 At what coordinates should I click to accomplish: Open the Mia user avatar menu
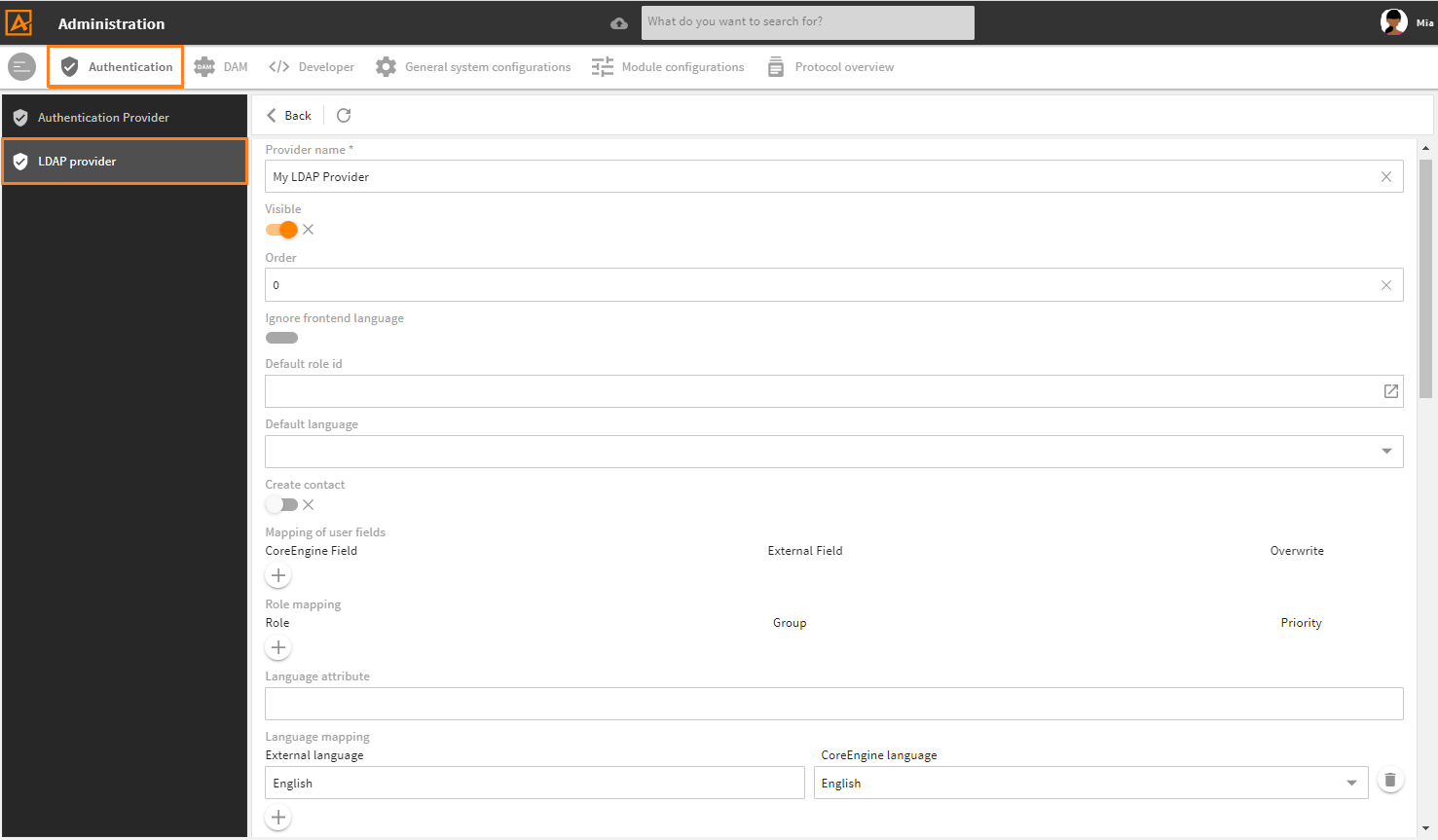tap(1394, 21)
